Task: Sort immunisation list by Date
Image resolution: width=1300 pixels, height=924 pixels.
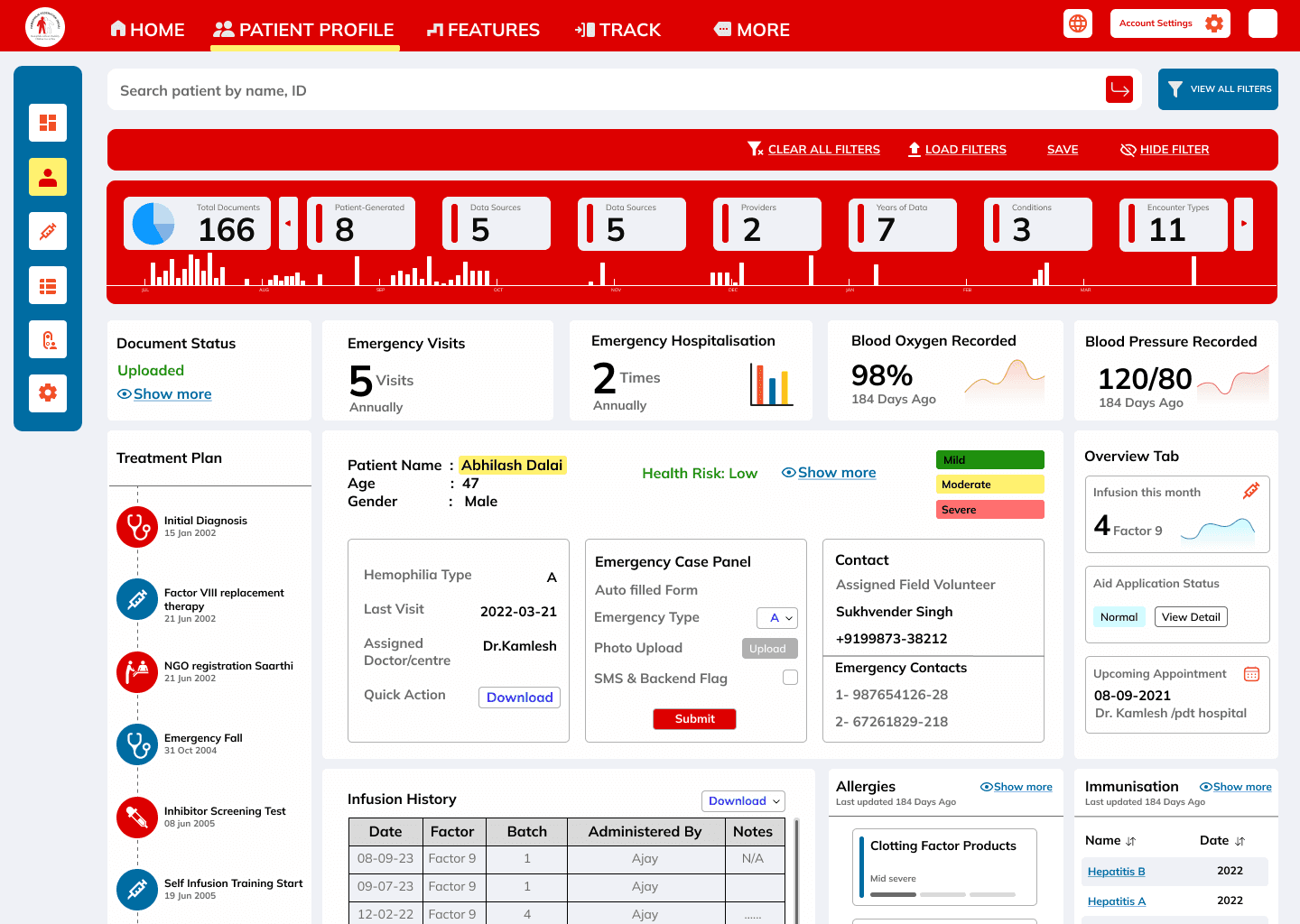Action: pyautogui.click(x=1240, y=841)
